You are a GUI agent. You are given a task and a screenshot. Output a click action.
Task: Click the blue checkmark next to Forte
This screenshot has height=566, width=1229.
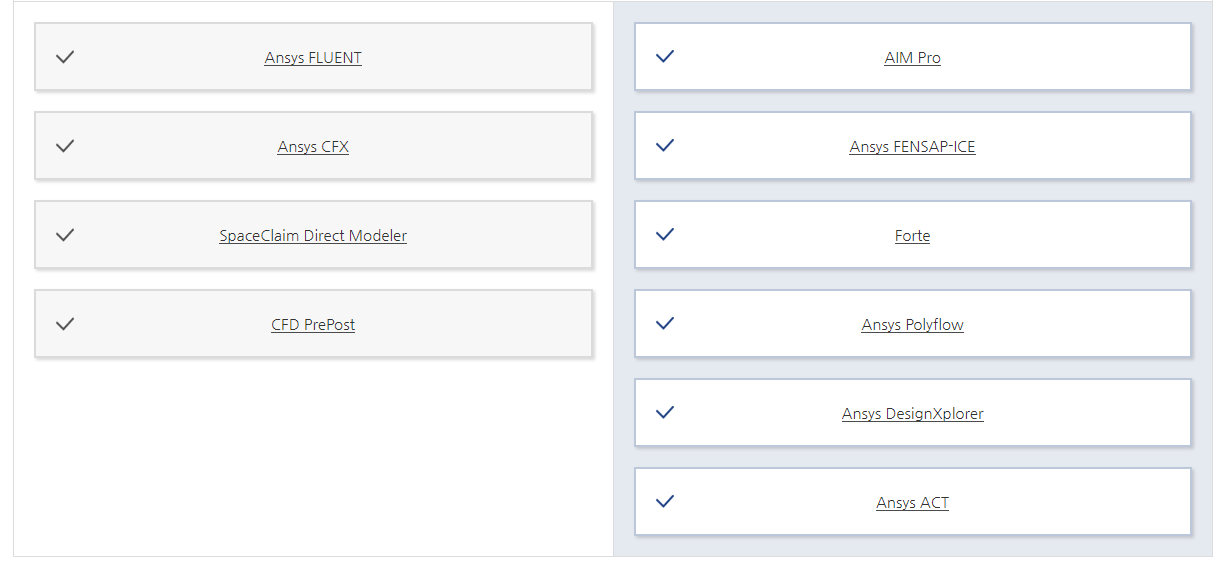coord(665,234)
